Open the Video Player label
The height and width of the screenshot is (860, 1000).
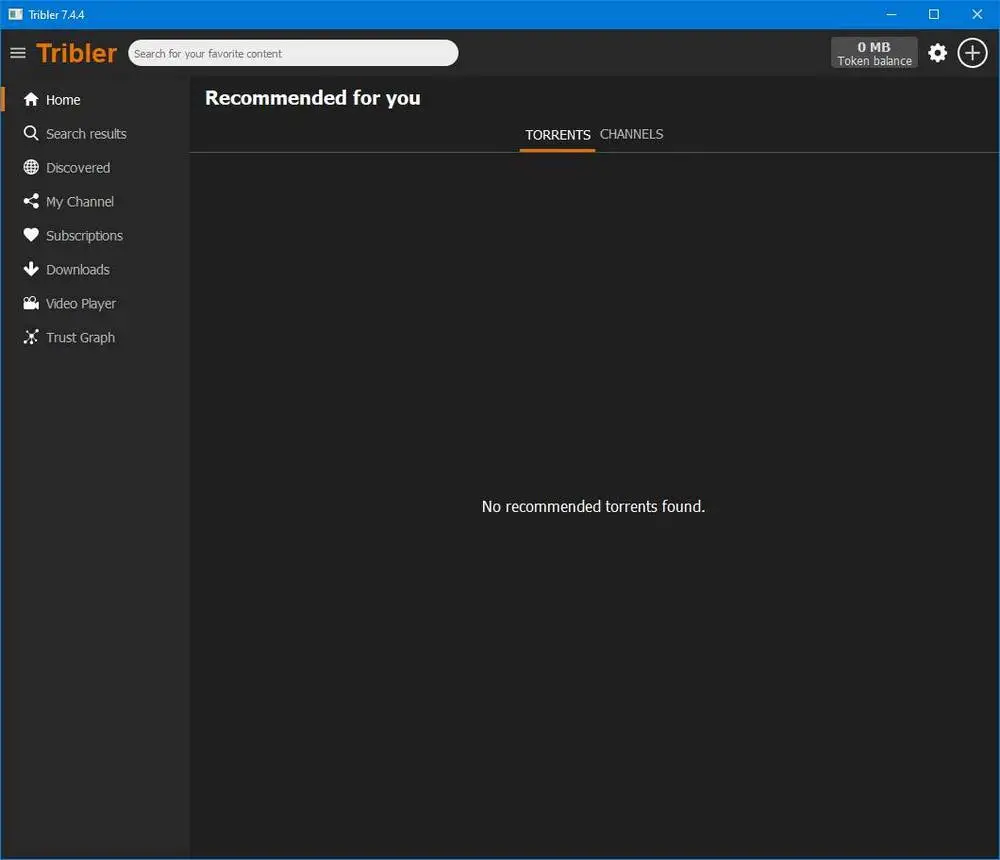coord(81,304)
